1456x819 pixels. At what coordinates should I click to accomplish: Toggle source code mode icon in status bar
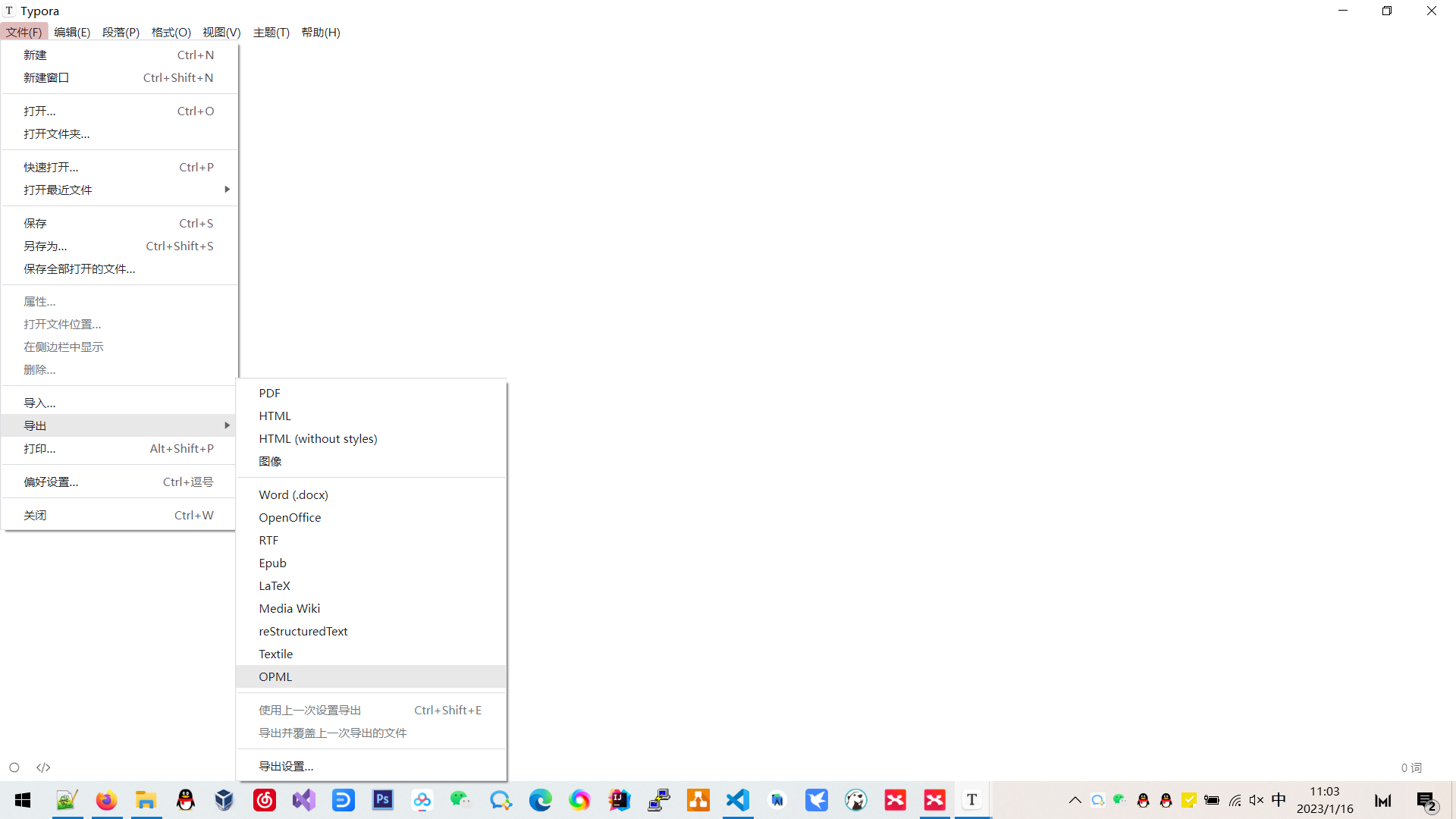click(x=43, y=767)
